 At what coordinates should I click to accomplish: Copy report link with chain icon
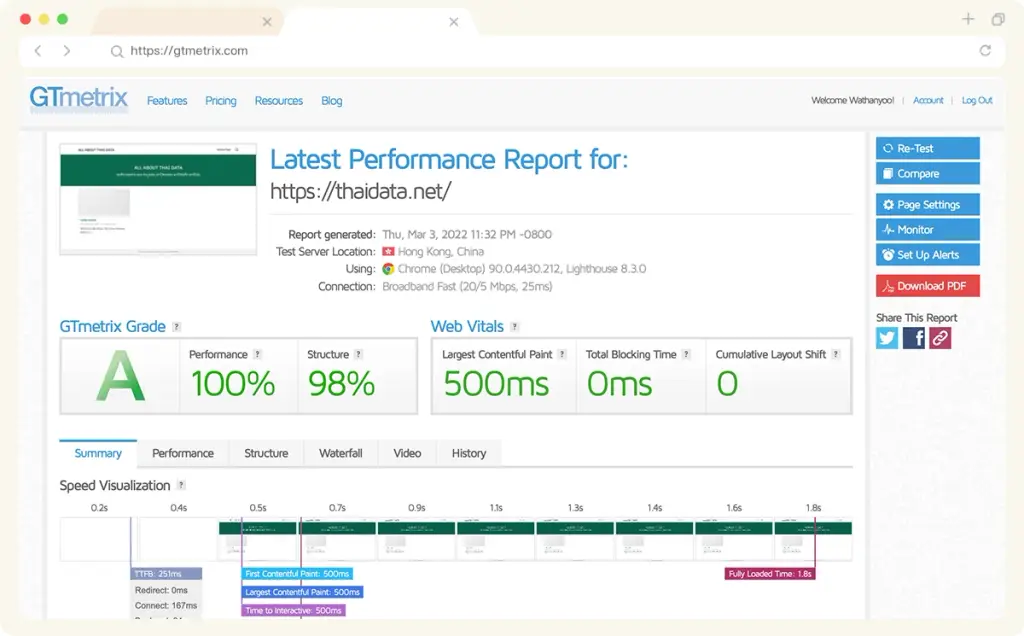click(x=940, y=338)
